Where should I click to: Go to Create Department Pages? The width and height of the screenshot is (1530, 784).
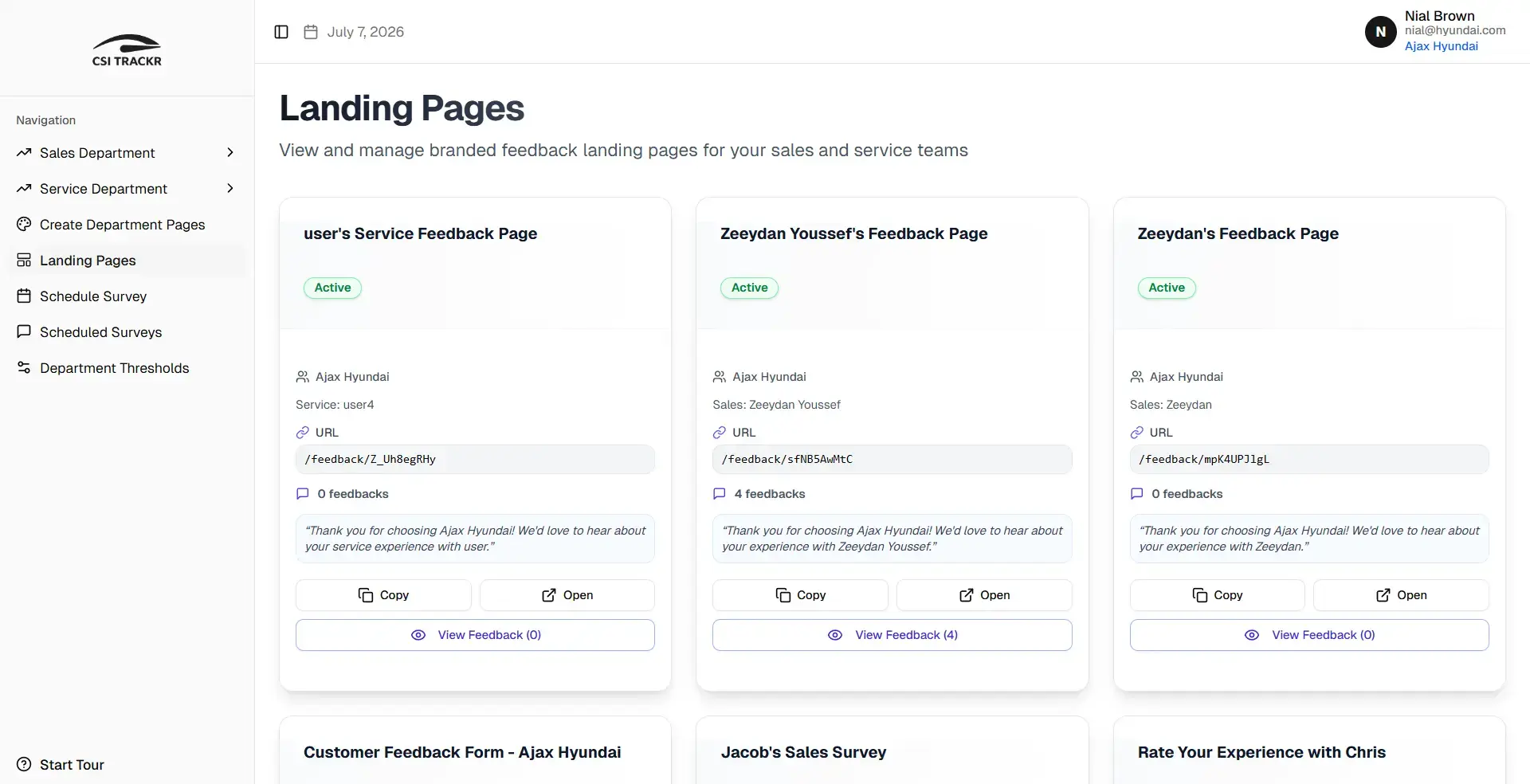pyautogui.click(x=127, y=224)
